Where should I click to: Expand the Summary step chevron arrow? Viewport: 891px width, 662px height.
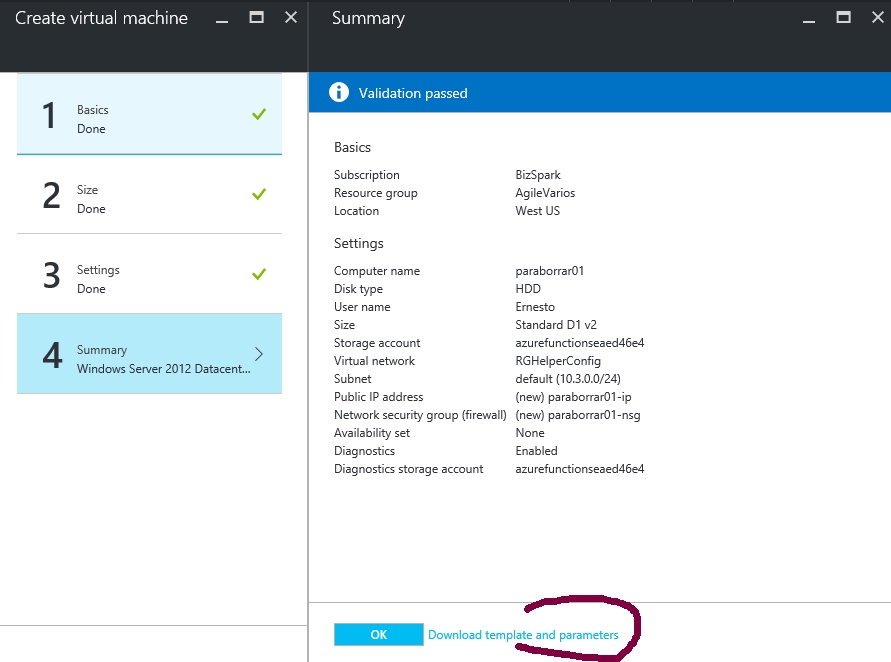click(x=259, y=354)
